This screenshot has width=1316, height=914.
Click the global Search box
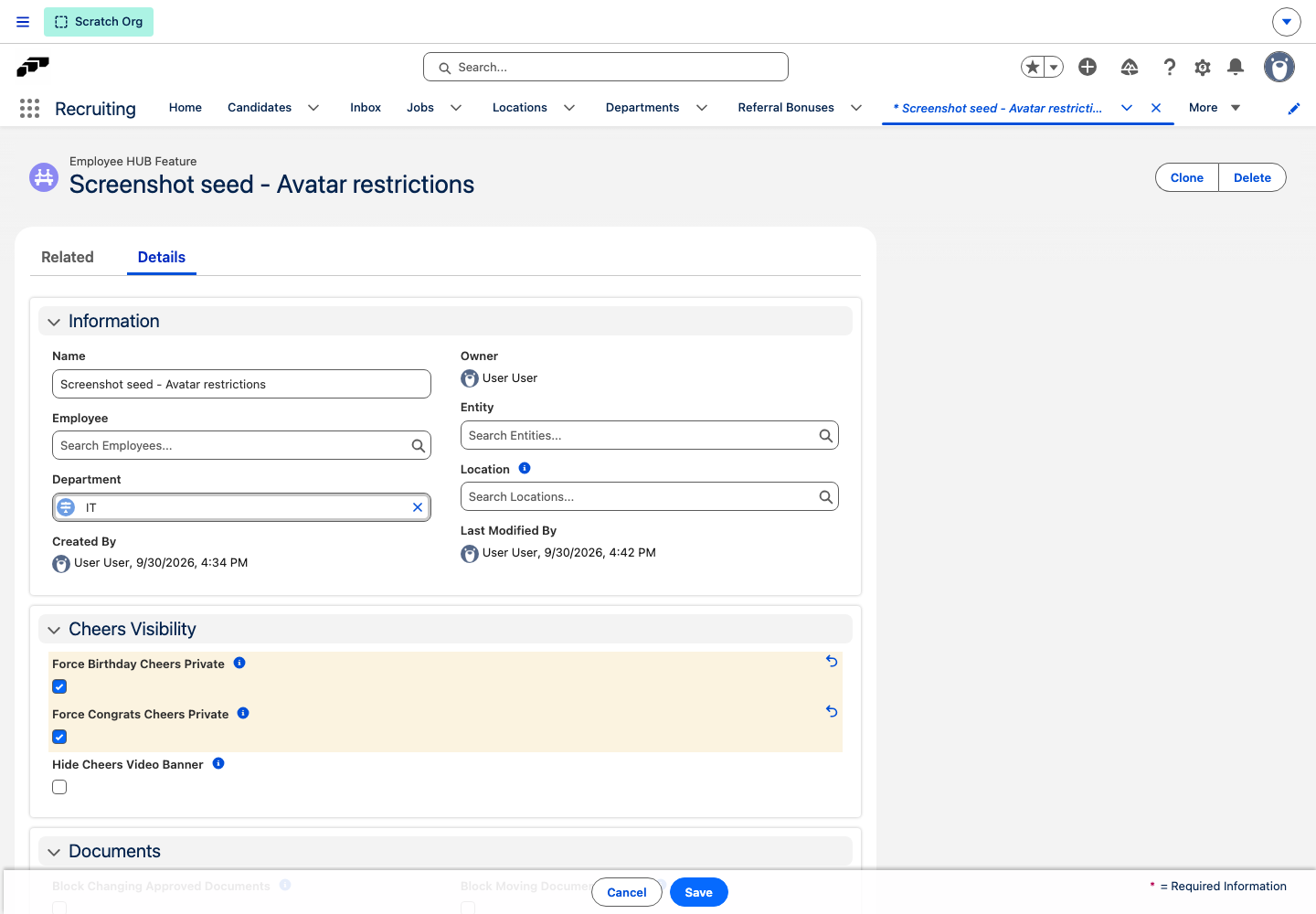pos(606,67)
